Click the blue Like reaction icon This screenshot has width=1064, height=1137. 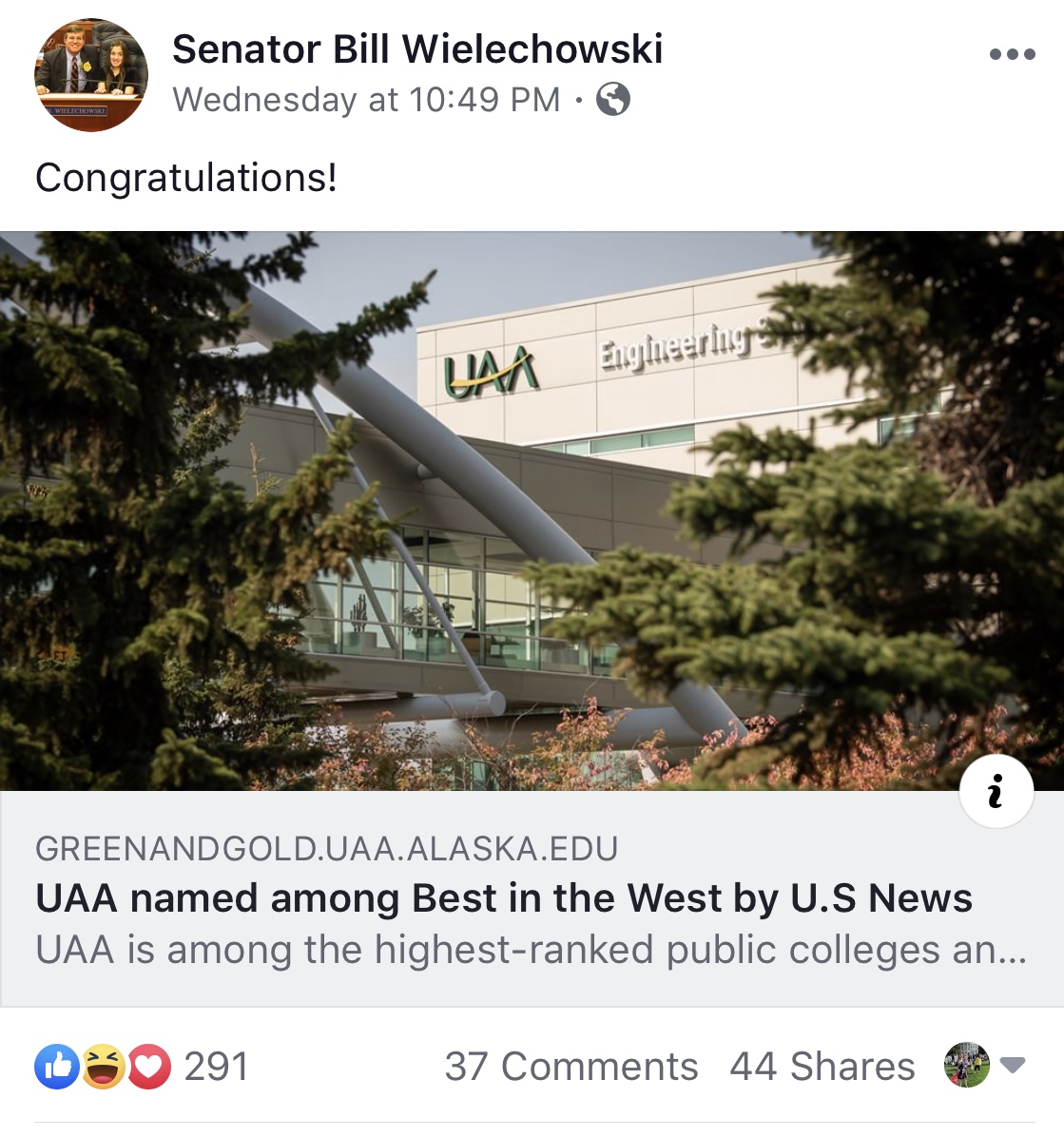point(56,1066)
